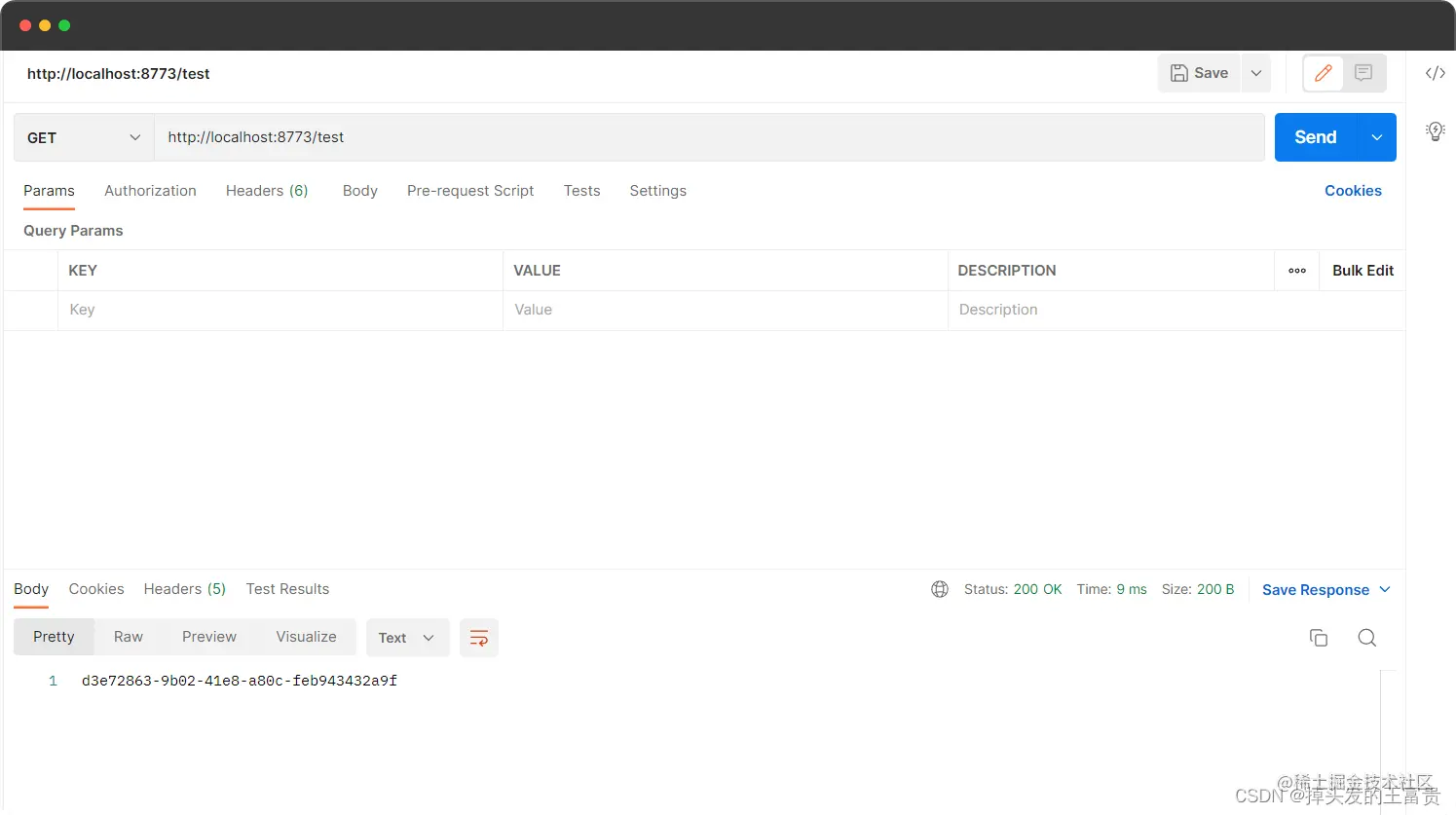This screenshot has width=1456, height=815.
Task: Open the comments icon
Action: pos(1363,73)
